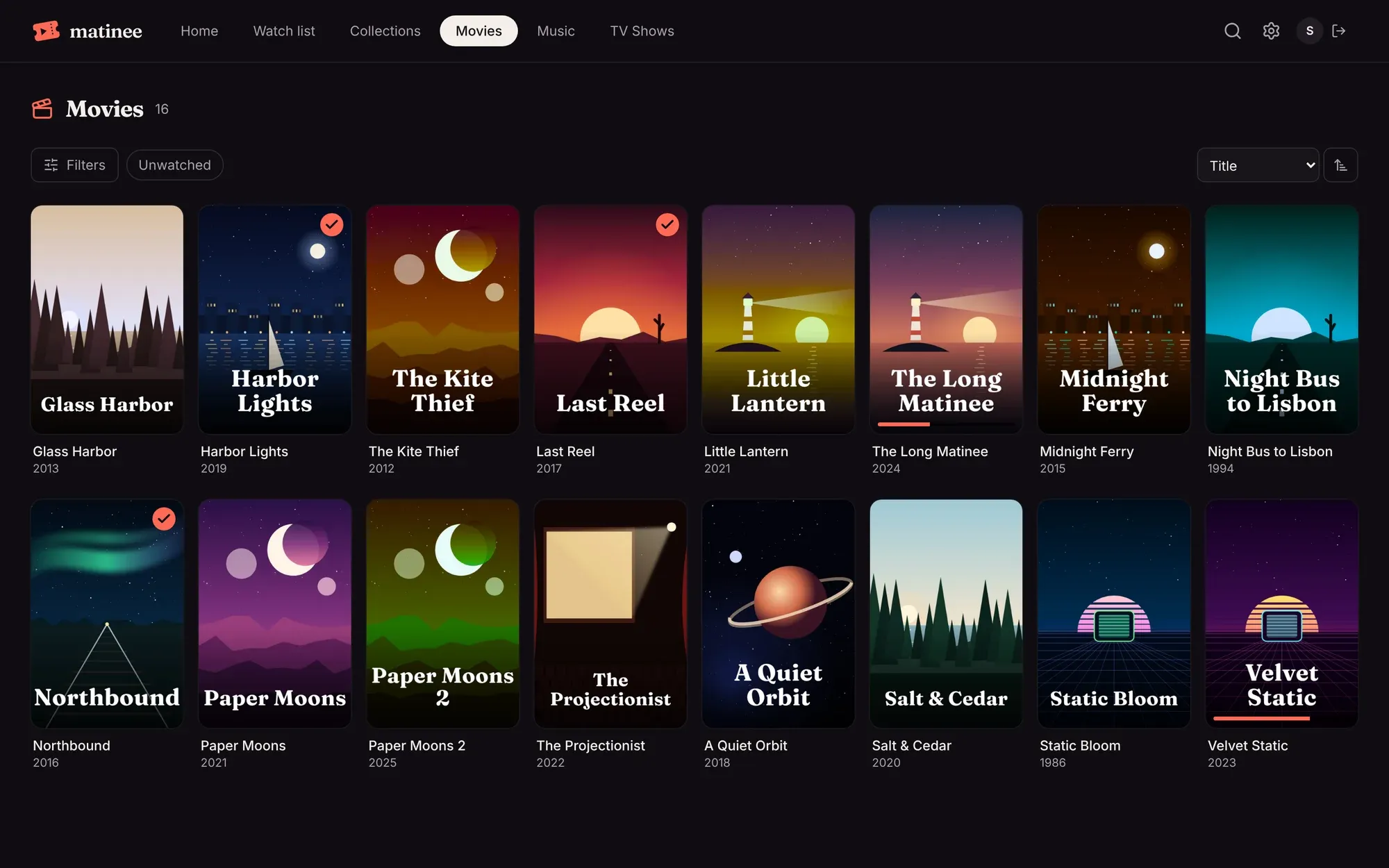Open the Glass Harbor poster
Screen dimensions: 1389x868
tap(107, 319)
